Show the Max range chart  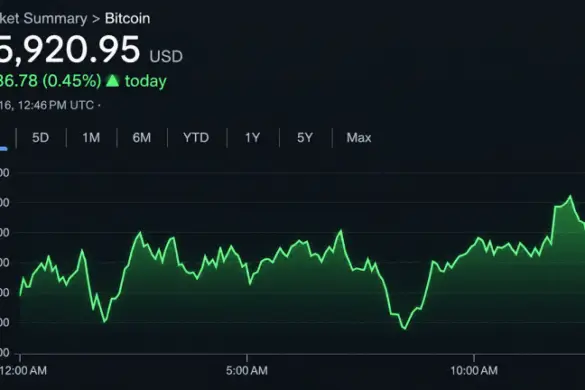tap(359, 138)
